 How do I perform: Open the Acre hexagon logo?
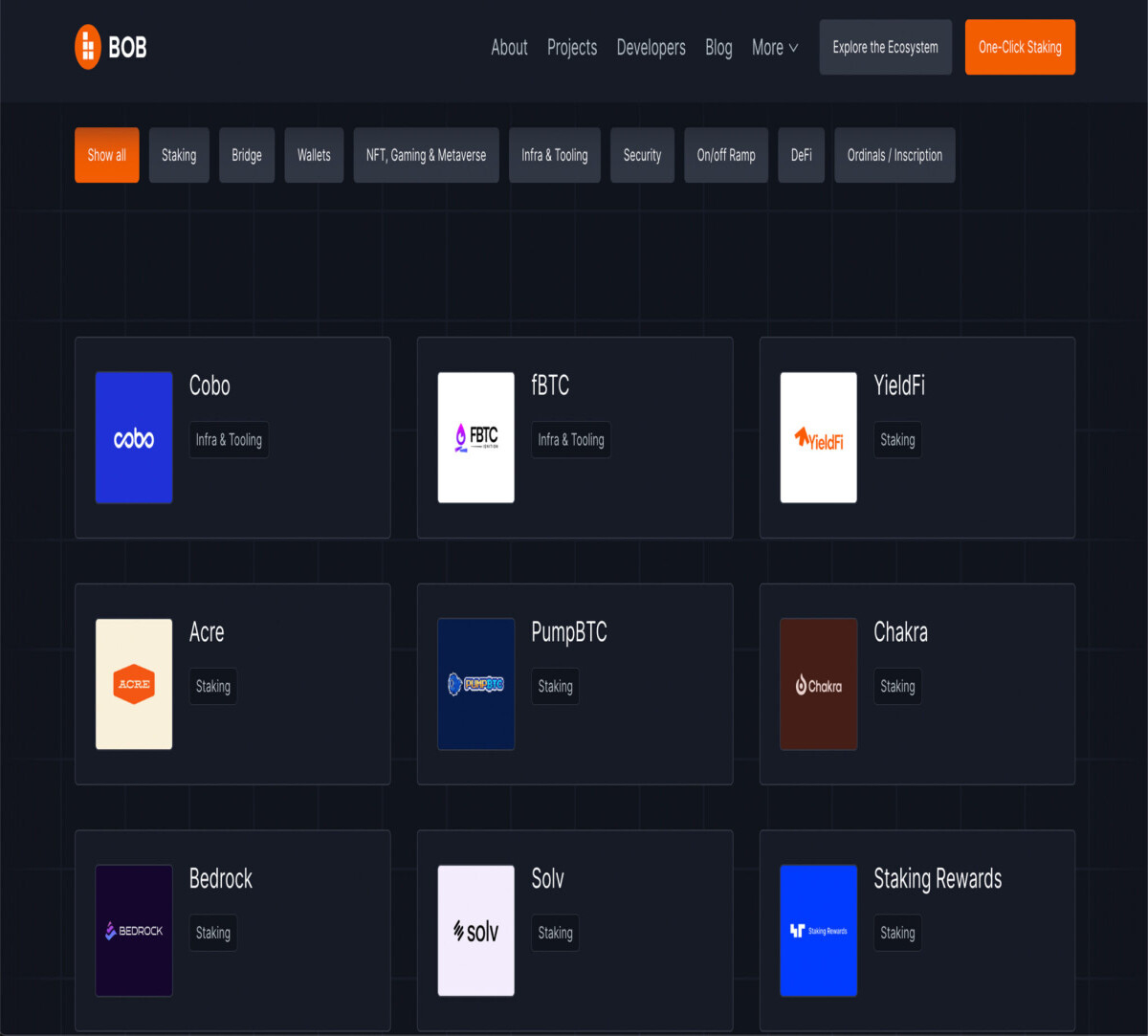click(134, 684)
